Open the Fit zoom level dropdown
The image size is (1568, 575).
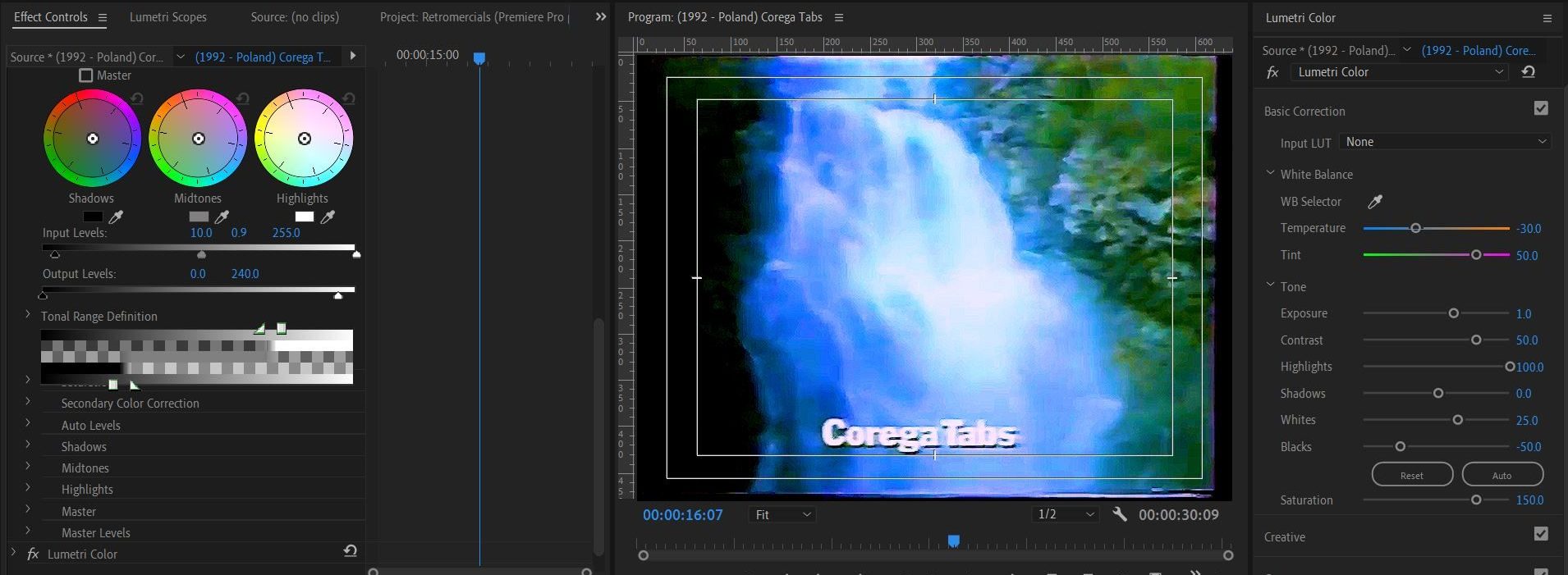coord(782,514)
